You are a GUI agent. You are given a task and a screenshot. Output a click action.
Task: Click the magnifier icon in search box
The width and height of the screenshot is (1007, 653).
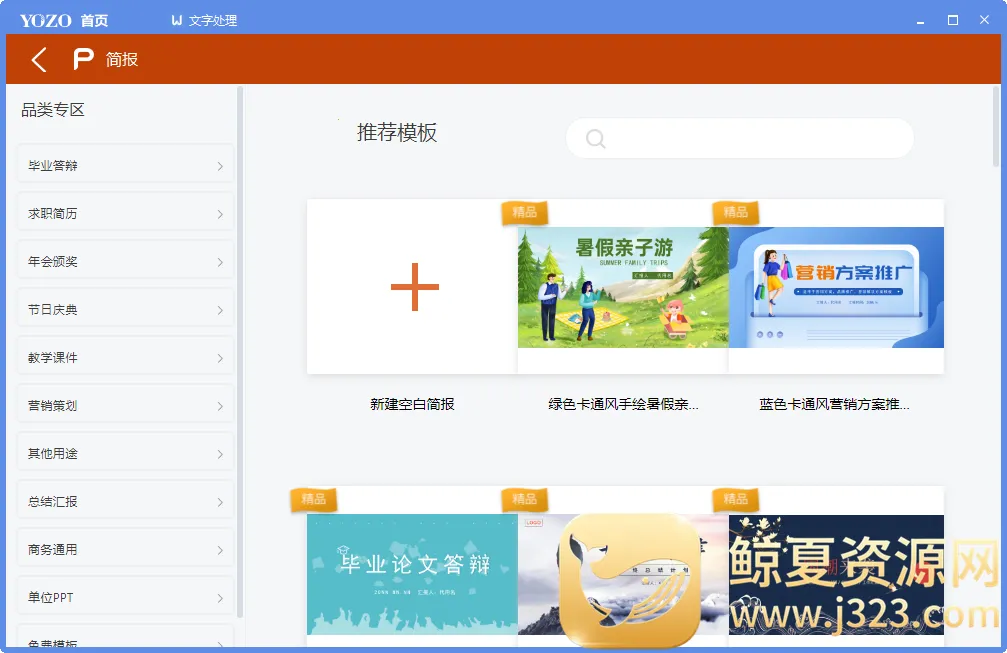tap(596, 139)
